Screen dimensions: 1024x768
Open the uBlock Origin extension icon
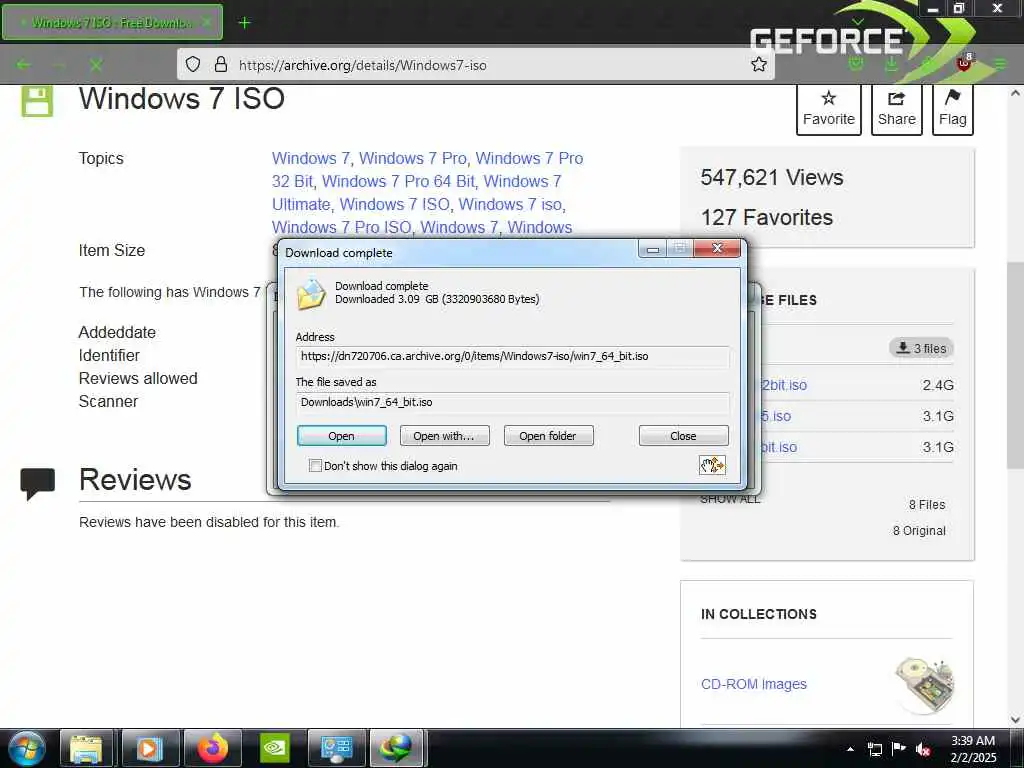[x=963, y=63]
